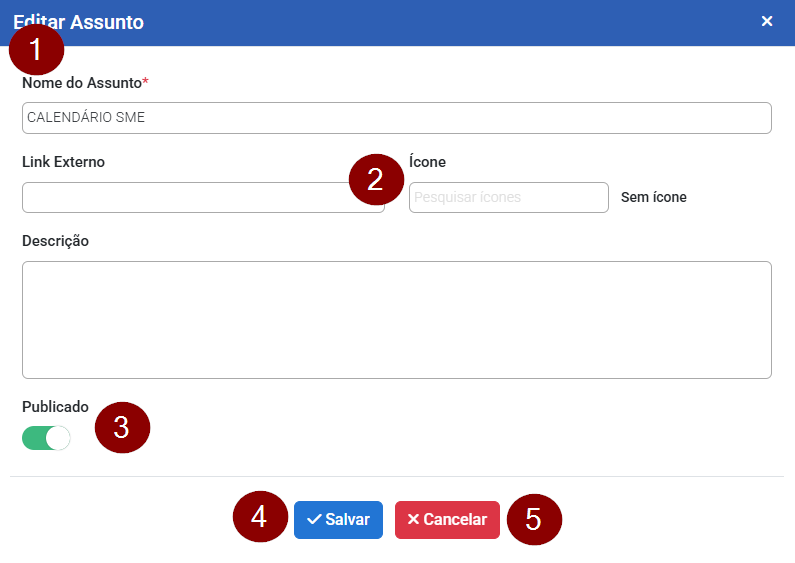Click the Sem ícone text
Viewport: 795px width, 563px height.
(x=653, y=197)
